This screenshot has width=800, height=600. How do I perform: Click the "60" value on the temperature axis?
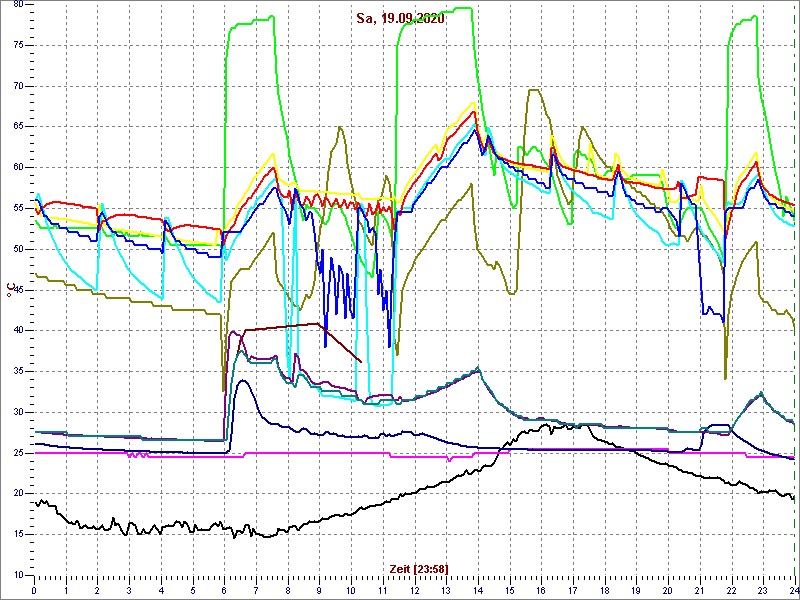16,167
